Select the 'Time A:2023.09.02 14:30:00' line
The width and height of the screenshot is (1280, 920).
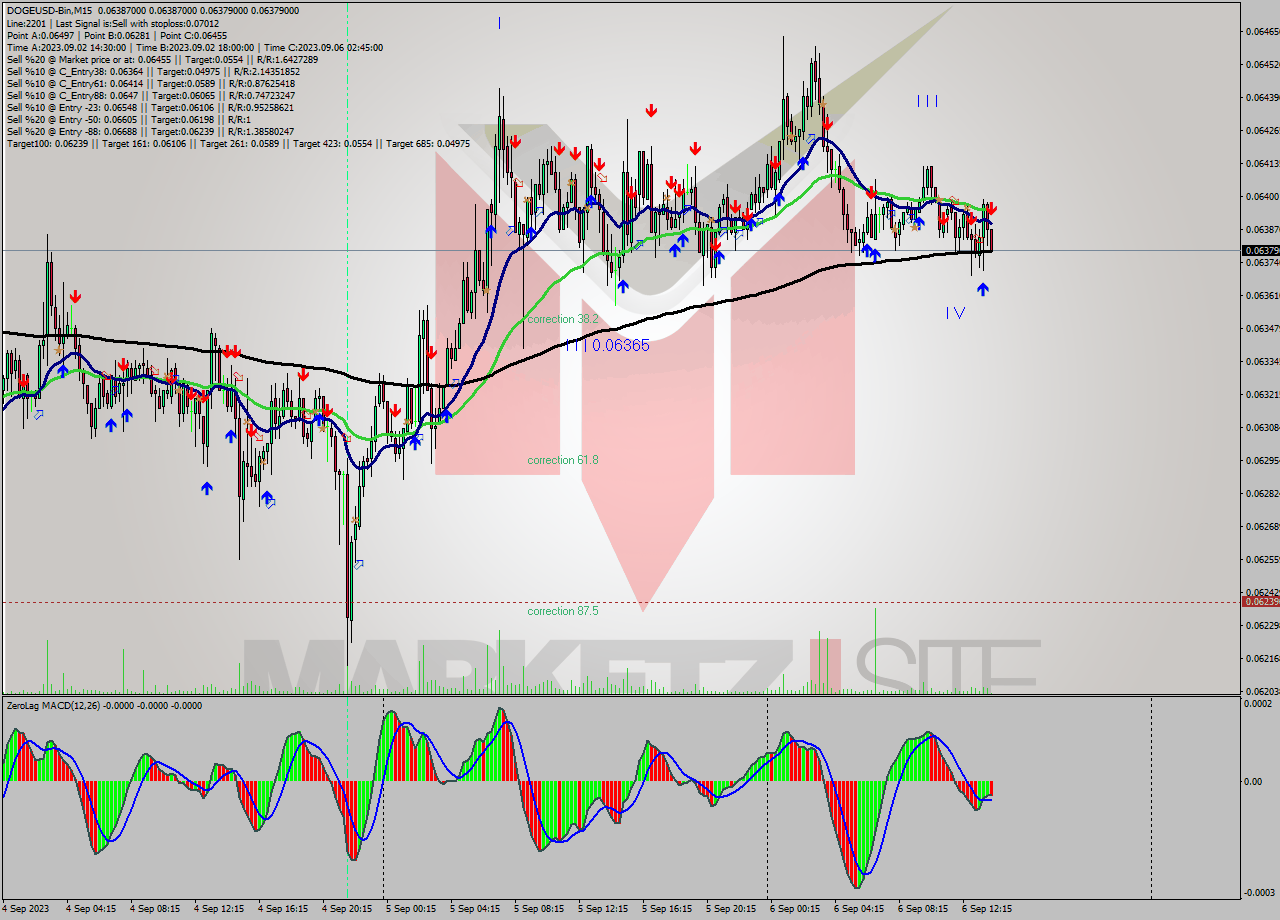(194, 47)
